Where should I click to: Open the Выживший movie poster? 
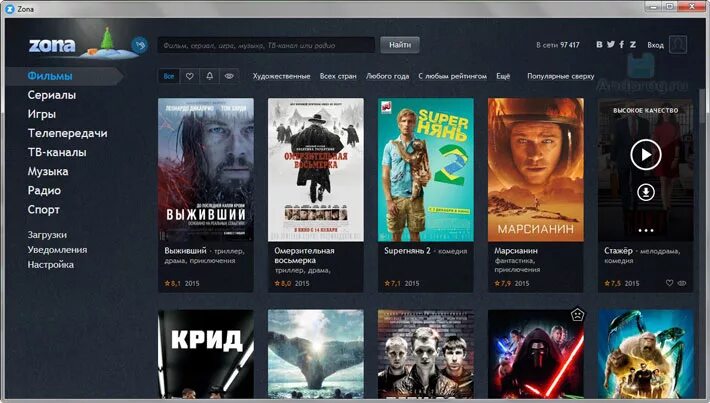206,170
